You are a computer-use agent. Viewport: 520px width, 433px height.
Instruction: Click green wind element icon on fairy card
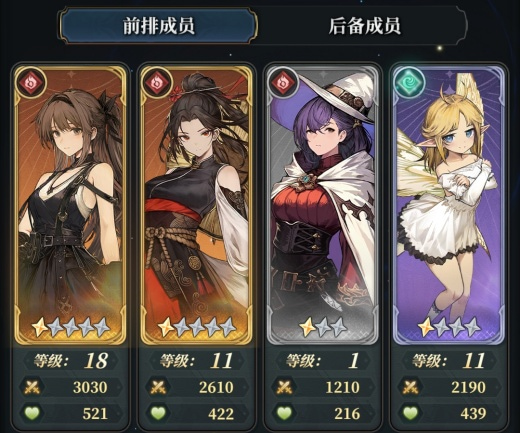click(x=409, y=82)
